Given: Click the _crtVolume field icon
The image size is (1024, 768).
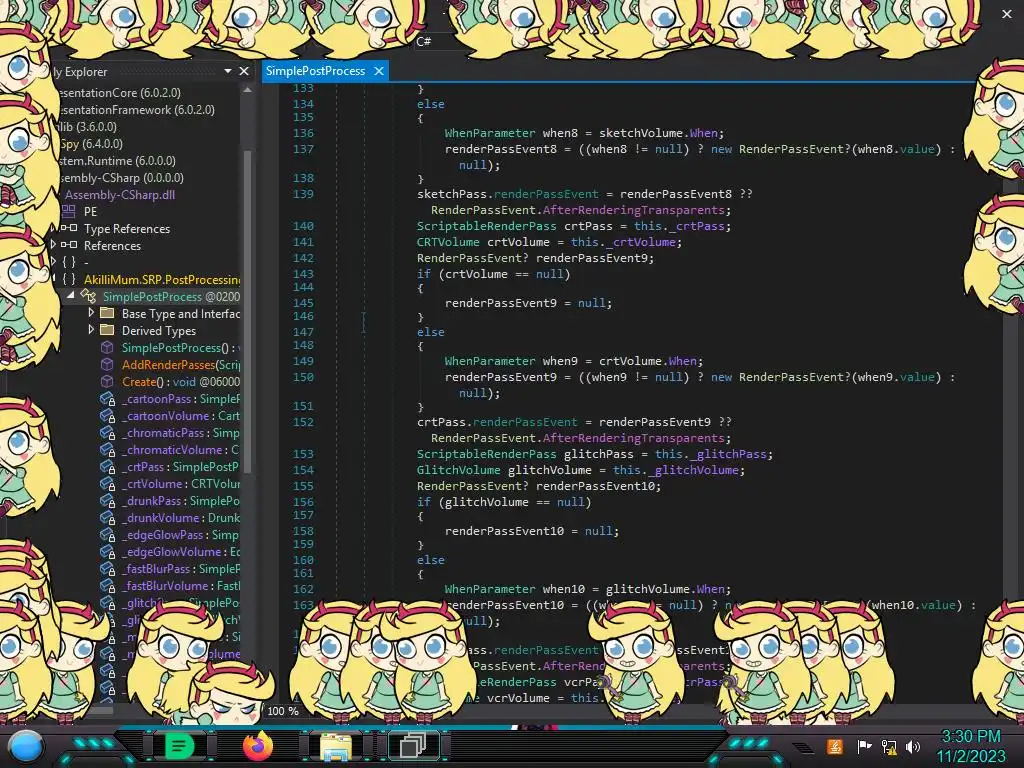Looking at the screenshot, I should click(107, 483).
